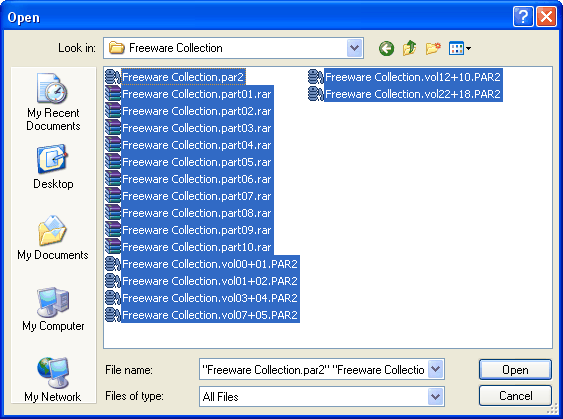Open the Views menu icon

click(460, 48)
